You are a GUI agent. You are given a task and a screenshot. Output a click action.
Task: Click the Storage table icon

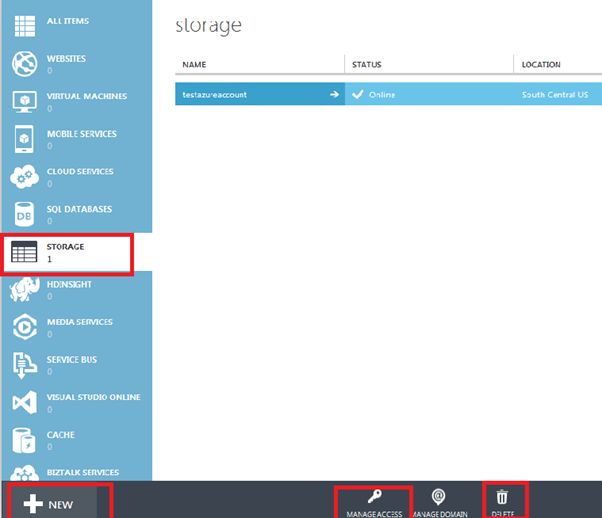point(24,252)
